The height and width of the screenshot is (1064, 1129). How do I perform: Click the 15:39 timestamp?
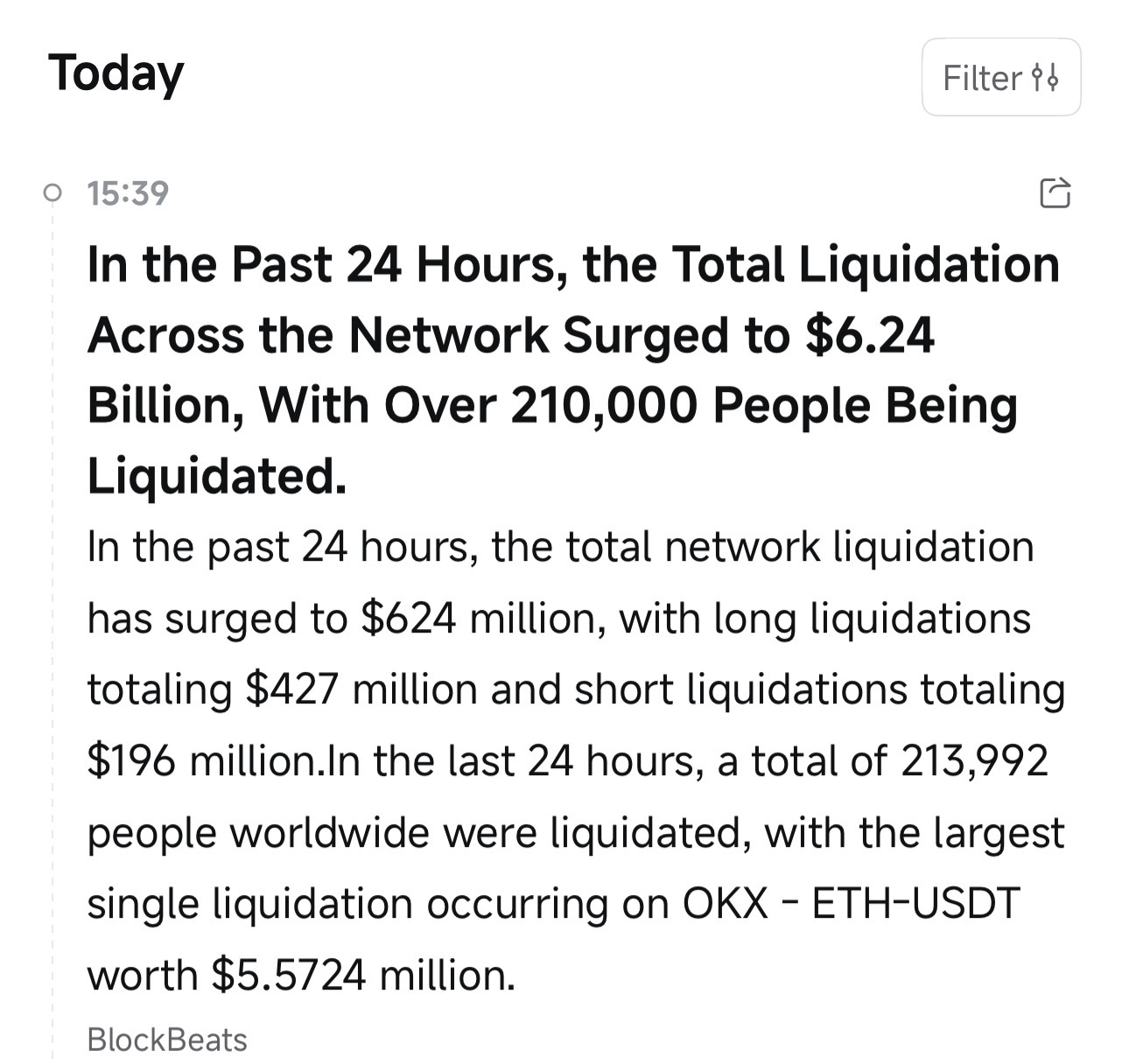(128, 192)
